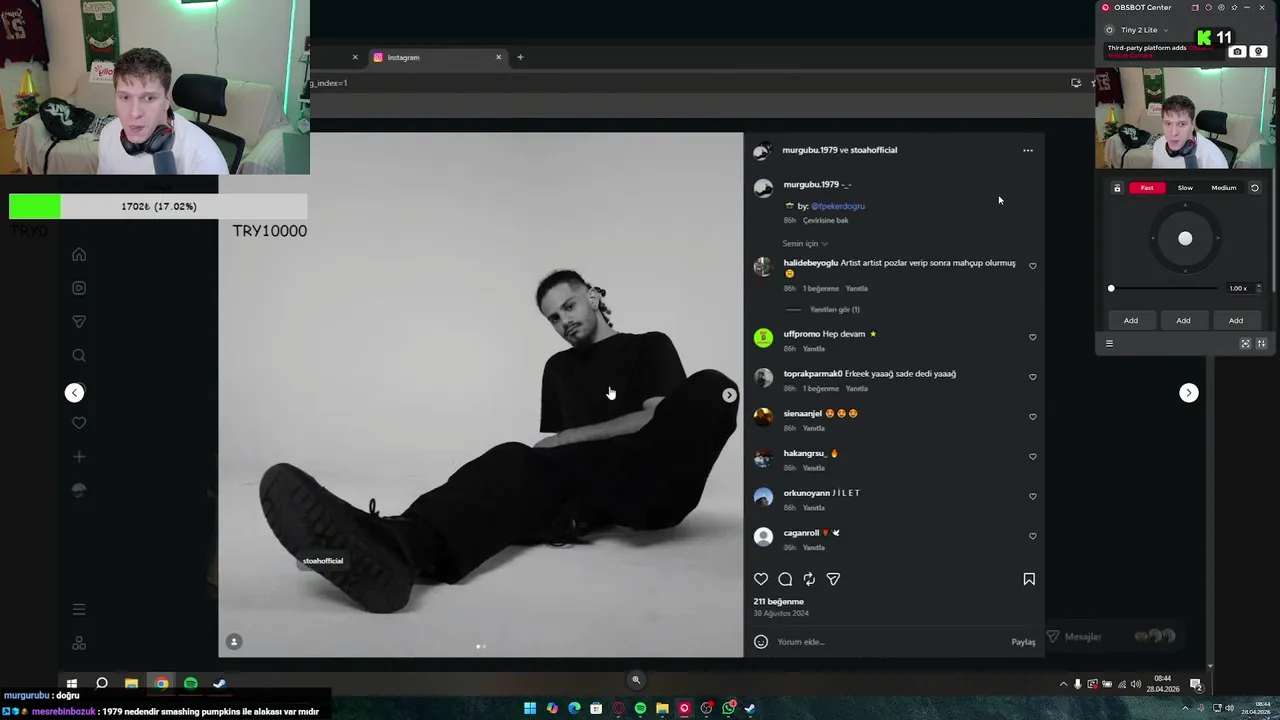This screenshot has width=1280, height=720.
Task: Click OBSBOT device power icon
Action: point(1109,30)
